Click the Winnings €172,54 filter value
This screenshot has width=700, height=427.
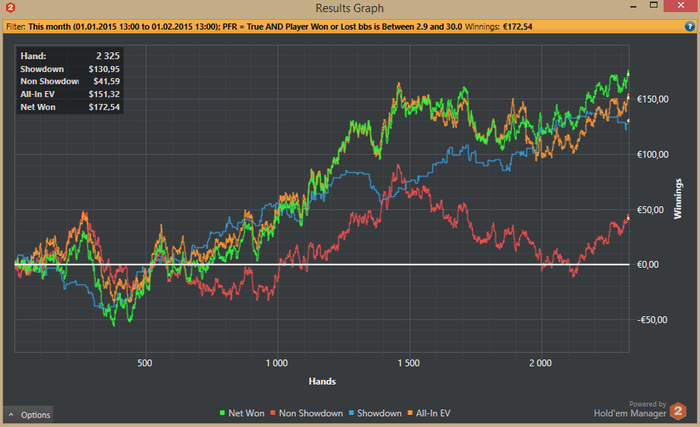[x=498, y=26]
